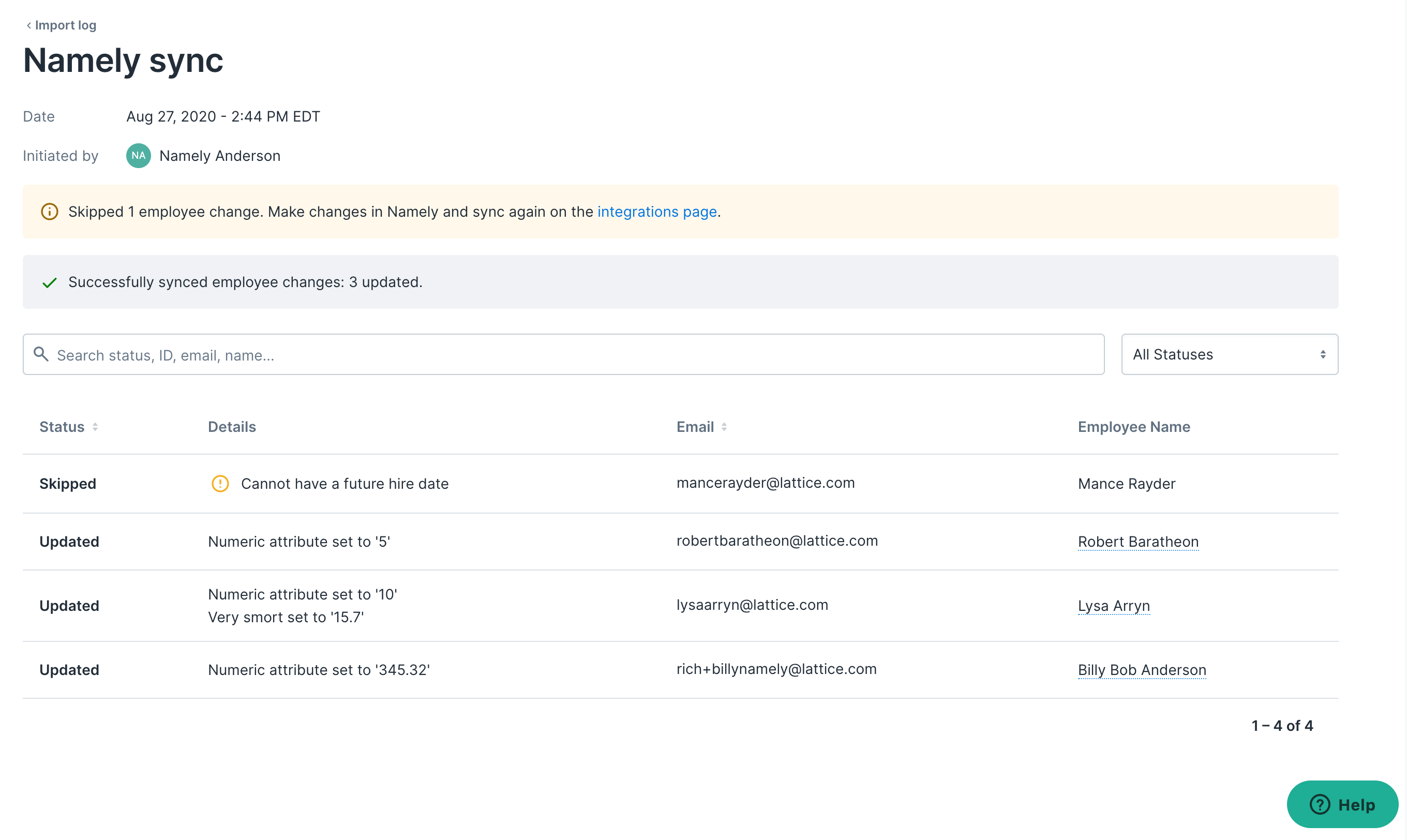Click the Namely sync page title
Screen dimensions: 1407x840
[124, 61]
